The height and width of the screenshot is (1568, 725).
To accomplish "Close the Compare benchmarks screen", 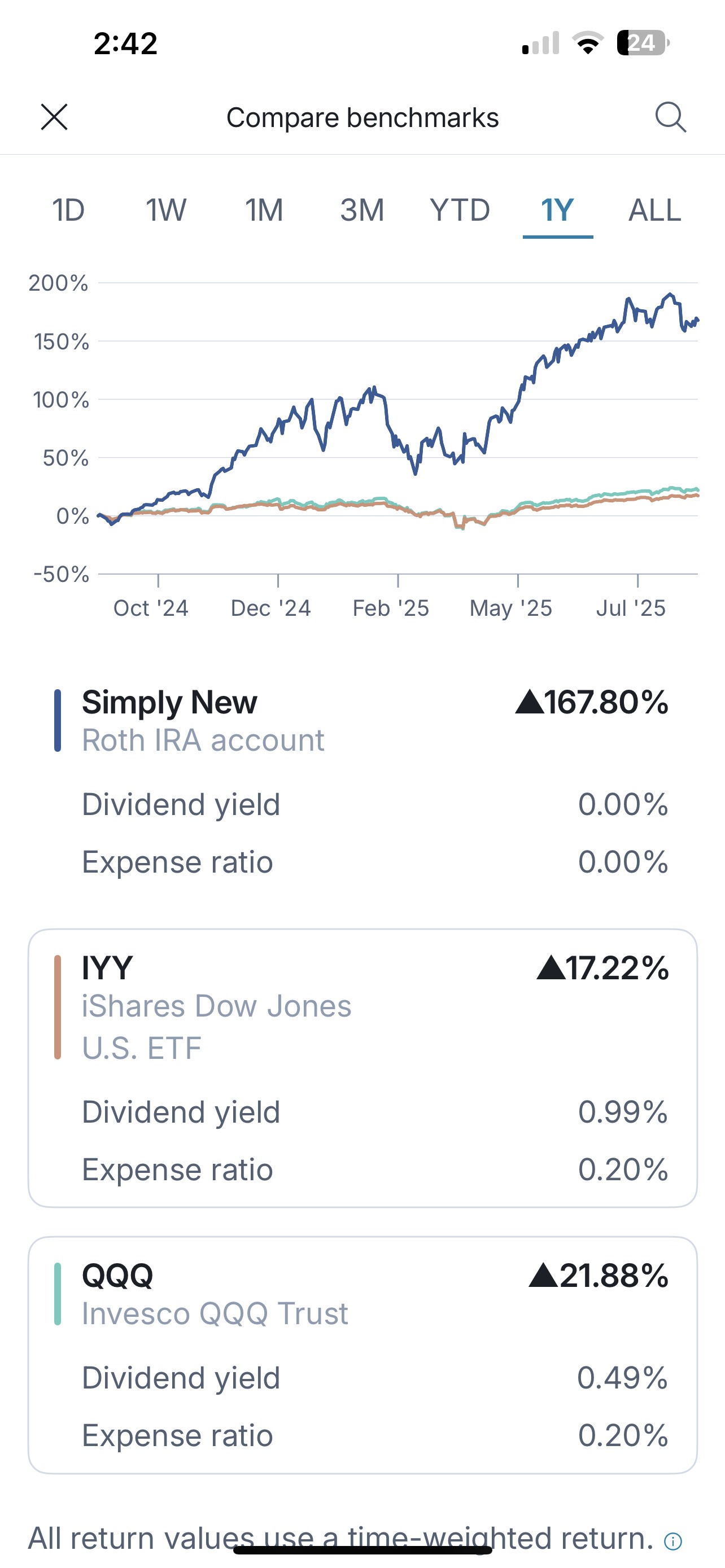I will coord(54,117).
